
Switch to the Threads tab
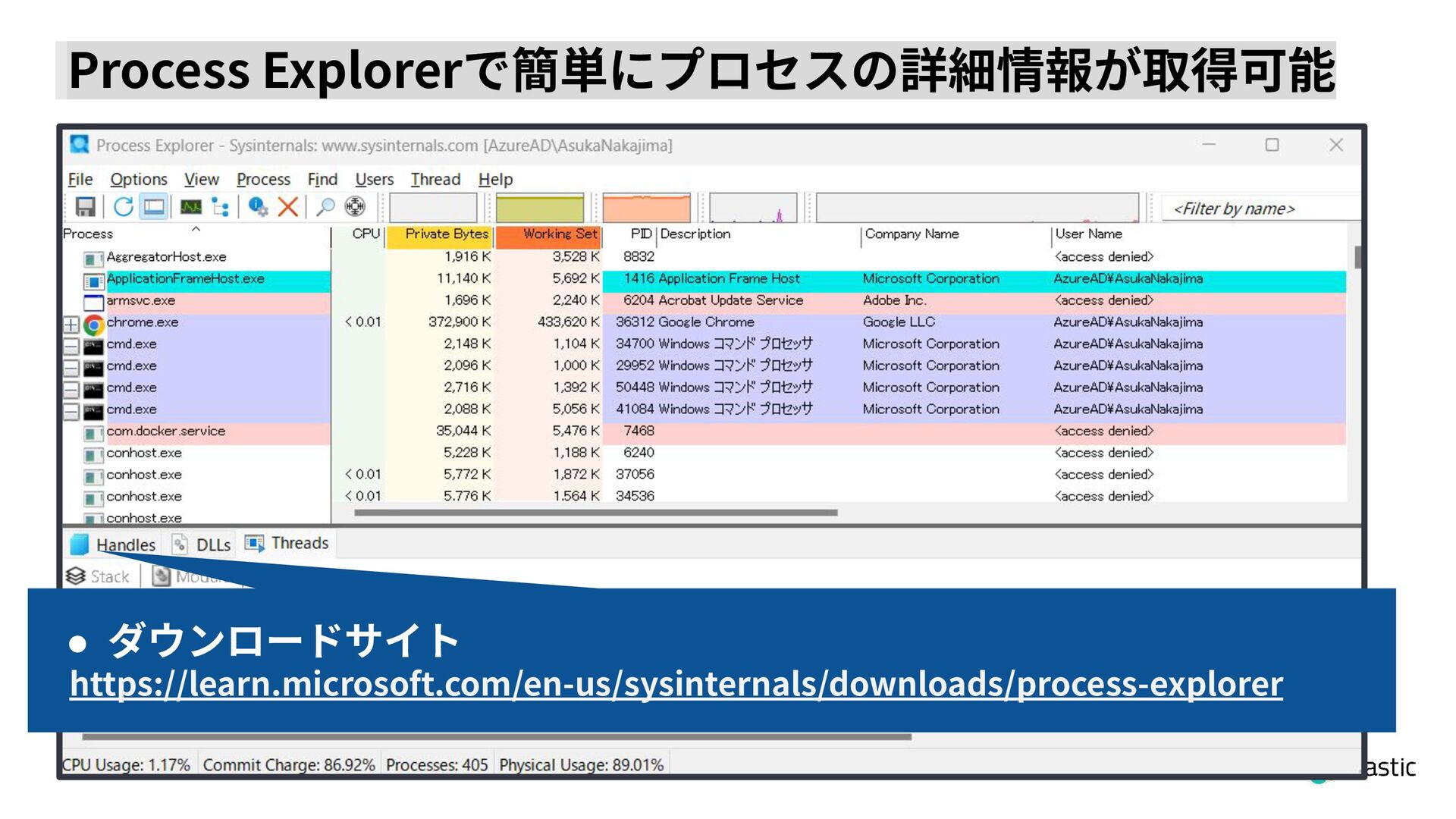click(287, 543)
